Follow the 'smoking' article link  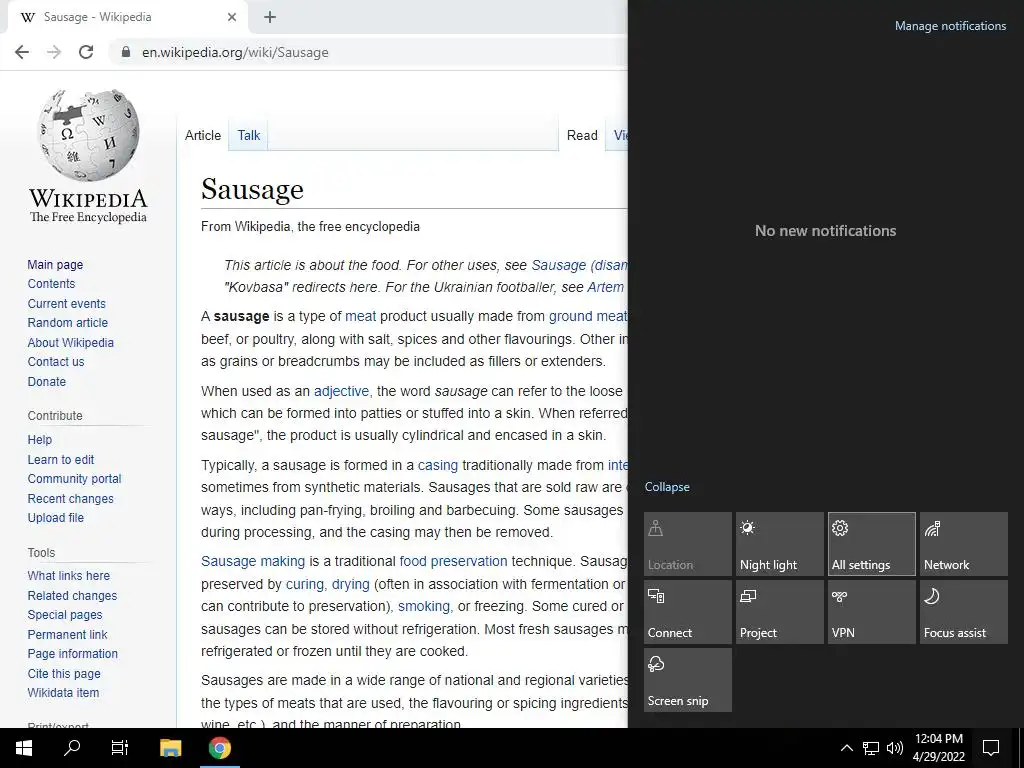(424, 606)
